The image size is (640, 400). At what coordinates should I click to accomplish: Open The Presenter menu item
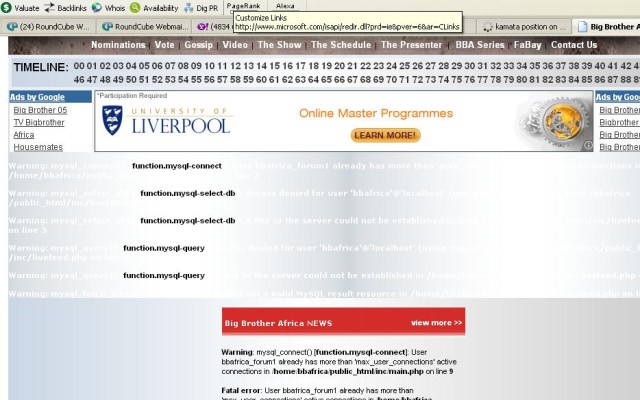411,44
